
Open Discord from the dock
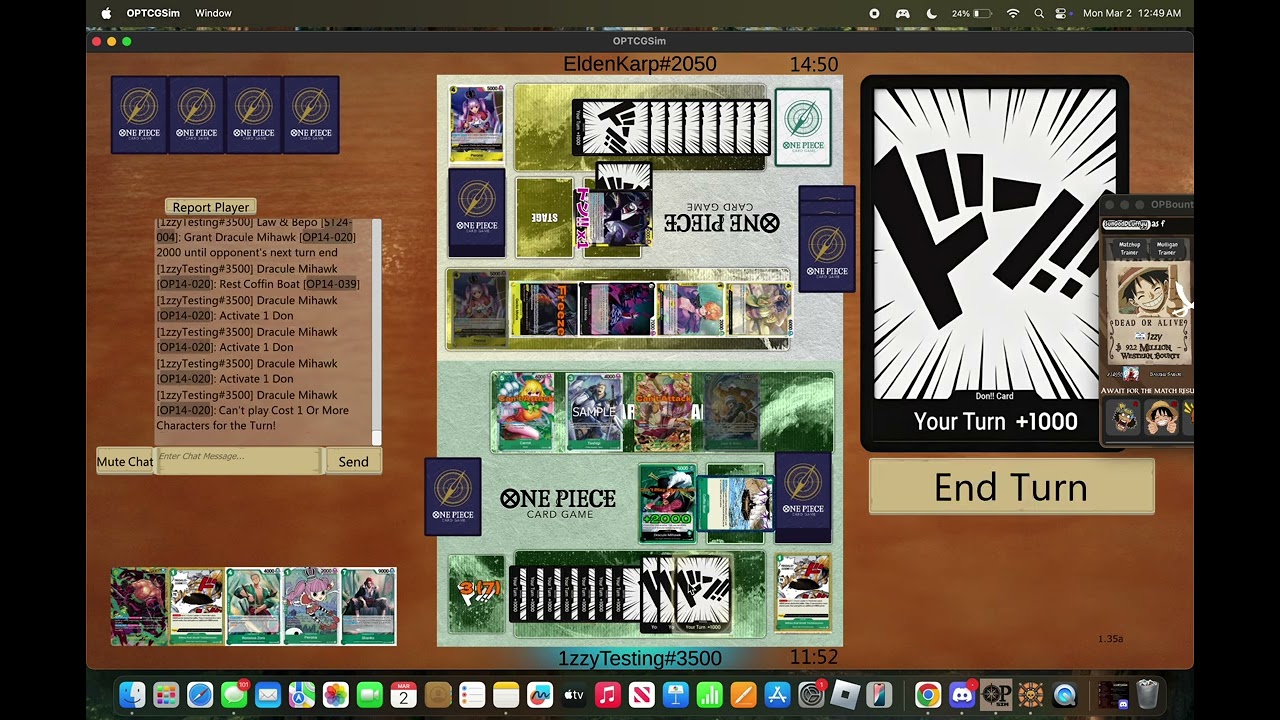click(x=962, y=694)
